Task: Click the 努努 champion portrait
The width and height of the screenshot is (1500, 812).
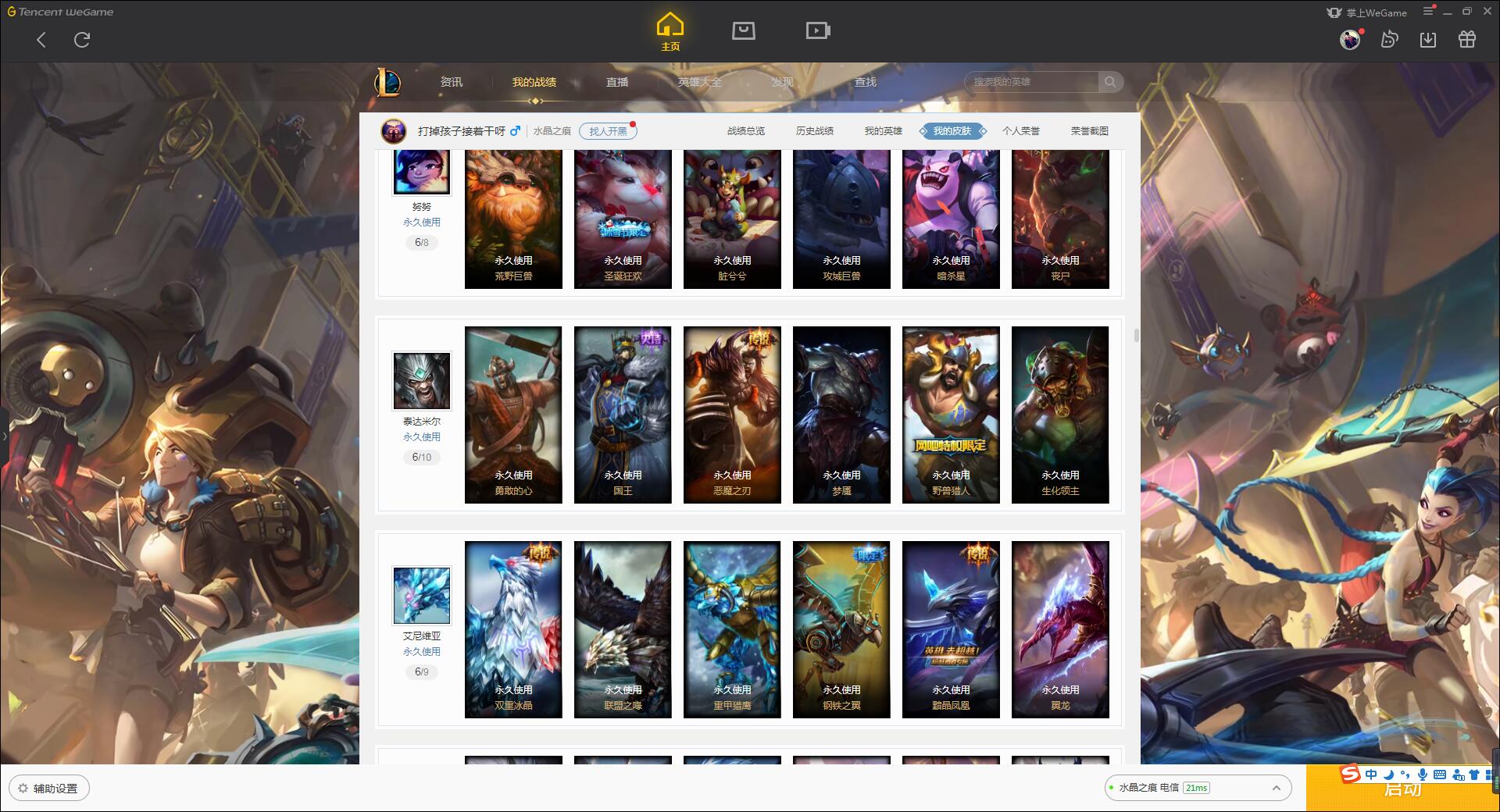Action: click(x=422, y=172)
